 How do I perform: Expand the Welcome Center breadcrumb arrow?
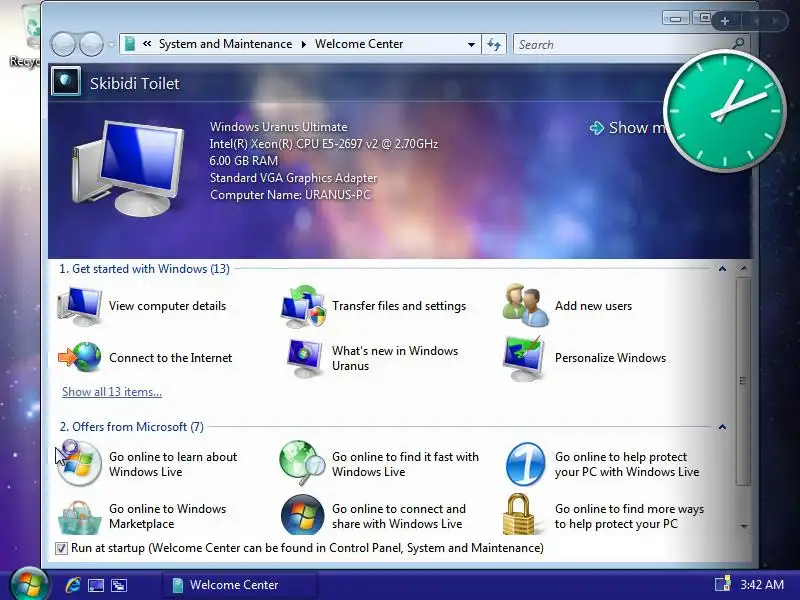(x=304, y=44)
